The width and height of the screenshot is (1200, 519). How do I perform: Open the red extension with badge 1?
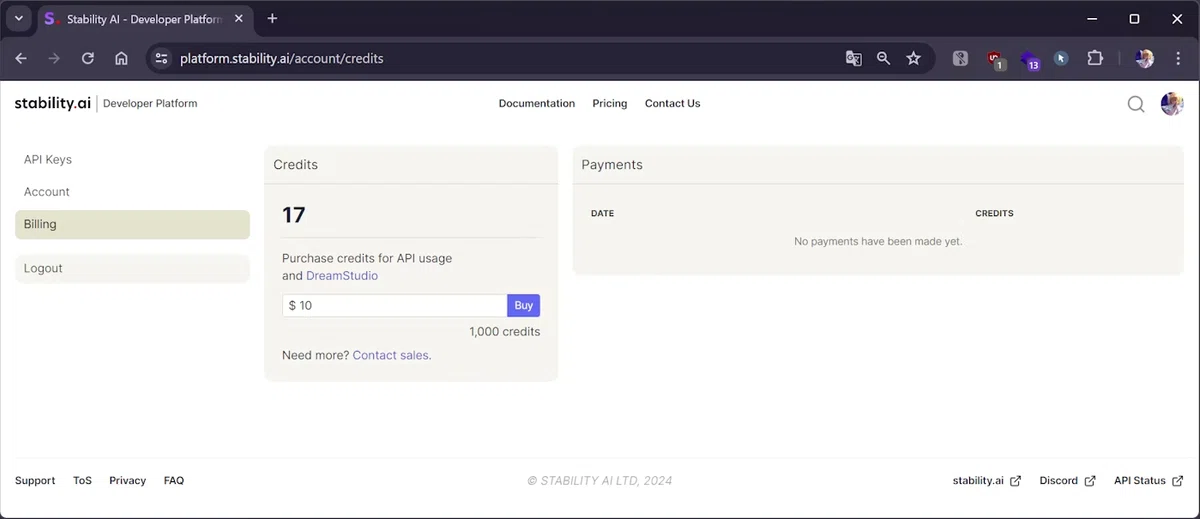[995, 59]
